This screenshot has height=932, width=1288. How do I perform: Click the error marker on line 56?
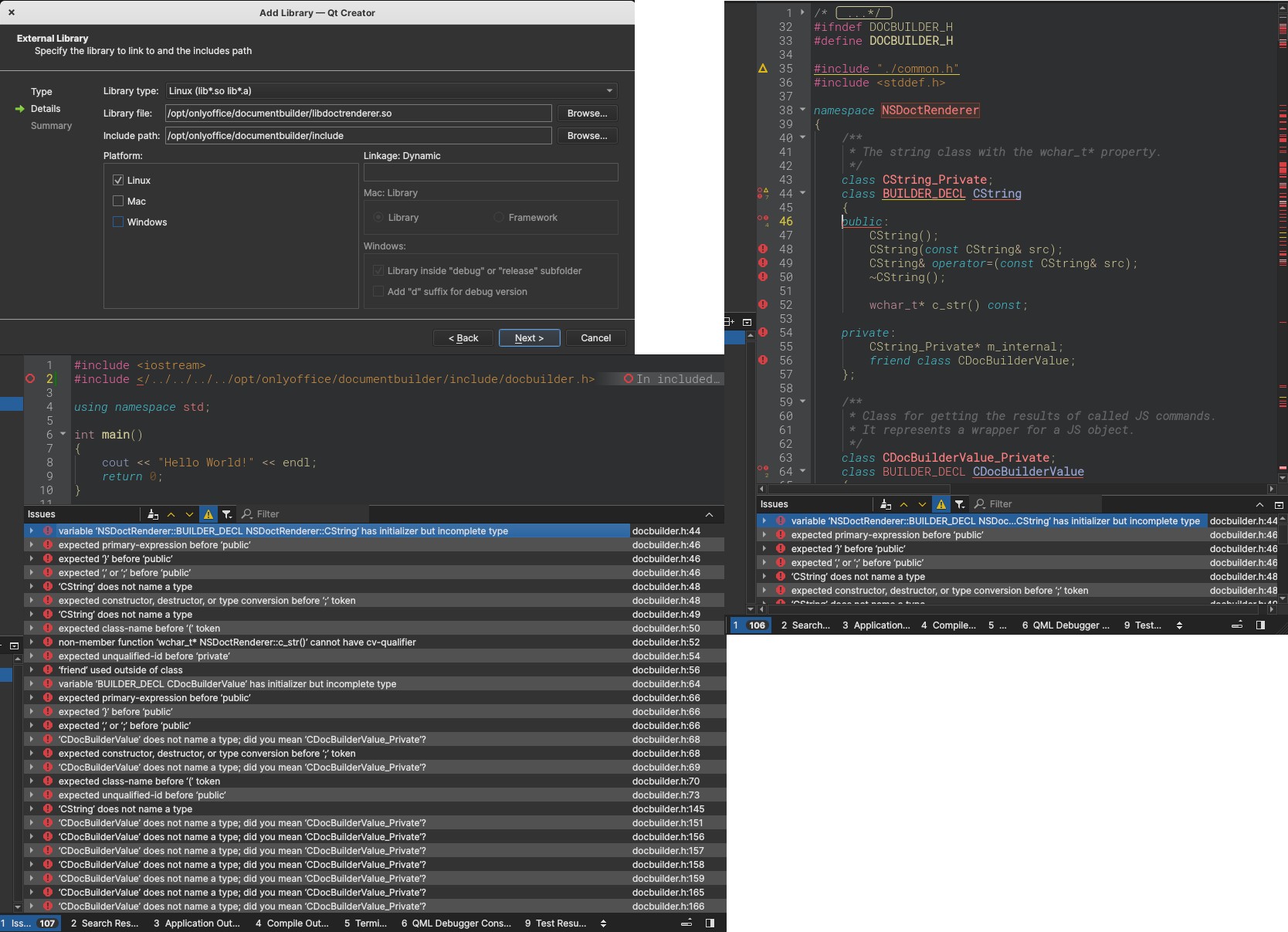point(763,361)
